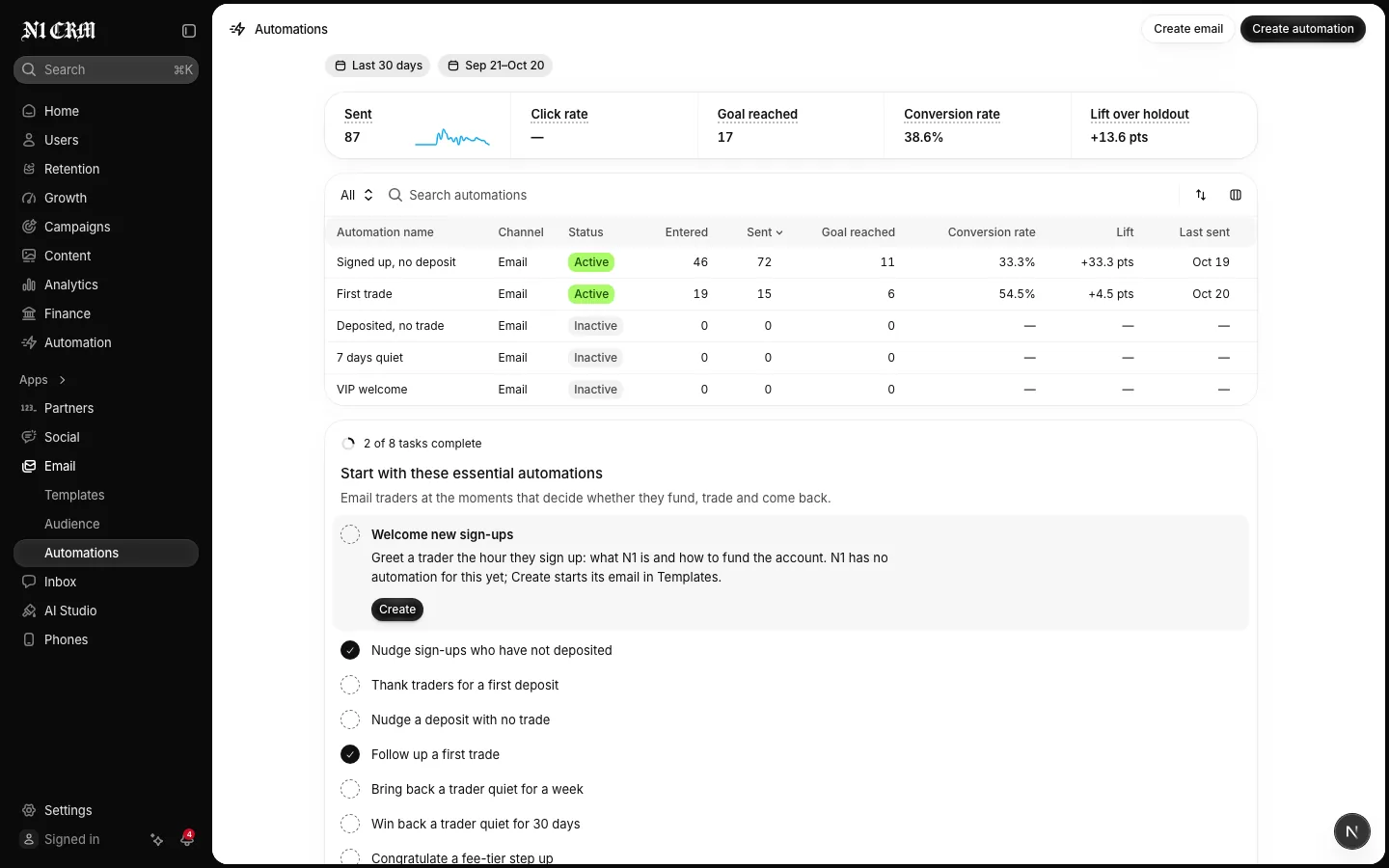Uncheck Follow up a first trade
The height and width of the screenshot is (868, 1389).
pyautogui.click(x=350, y=754)
